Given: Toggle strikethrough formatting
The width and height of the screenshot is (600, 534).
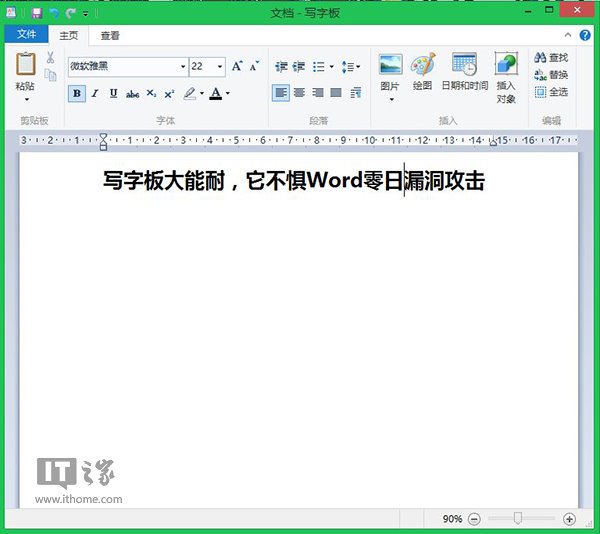Looking at the screenshot, I should [x=132, y=94].
